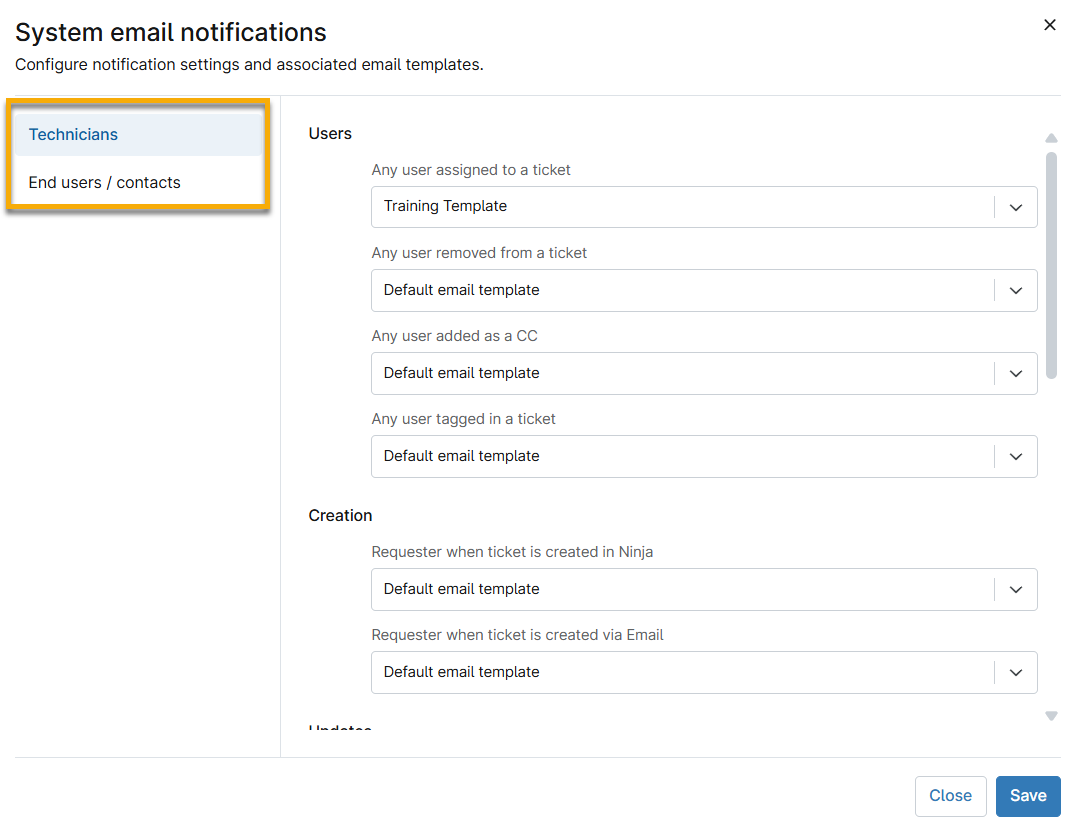Click the scrollbar down arrow
The height and width of the screenshot is (827, 1070).
click(x=1051, y=716)
